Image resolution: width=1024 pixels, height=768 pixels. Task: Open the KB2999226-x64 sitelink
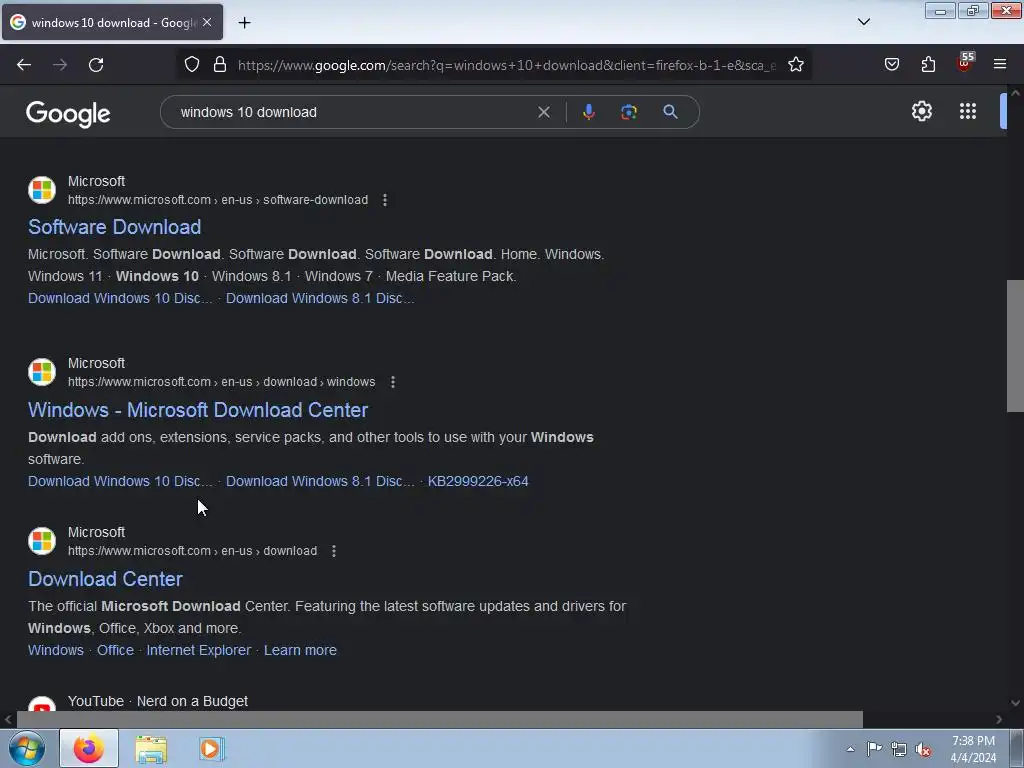coord(478,481)
